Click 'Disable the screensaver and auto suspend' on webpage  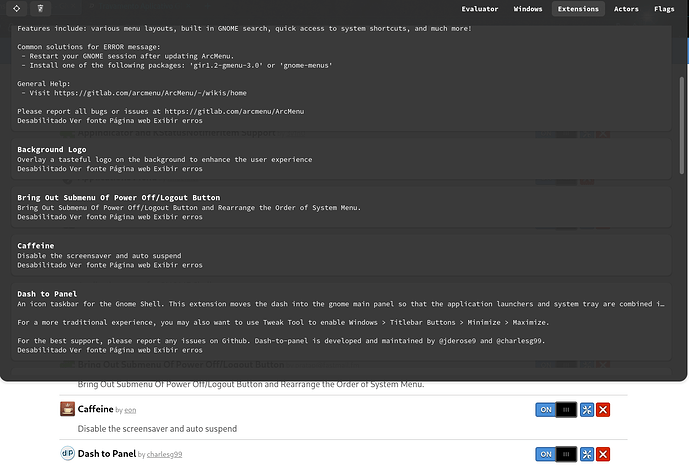click(157, 429)
